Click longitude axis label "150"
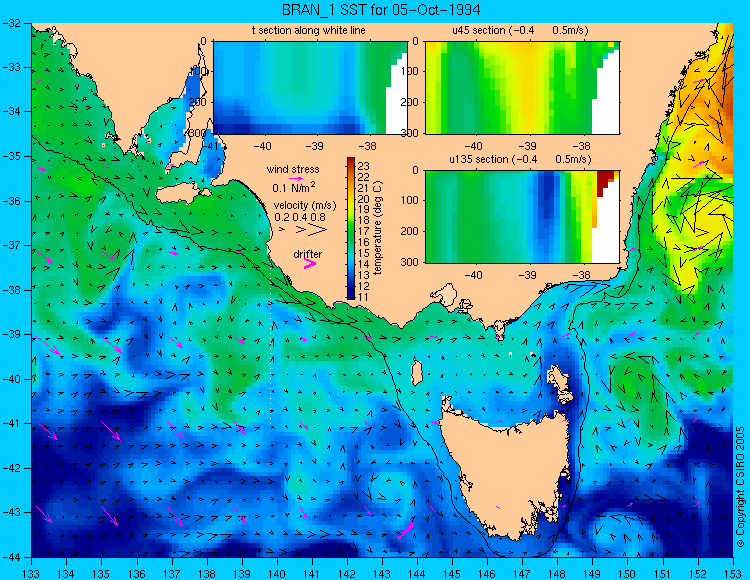The height and width of the screenshot is (580, 750). [x=628, y=574]
